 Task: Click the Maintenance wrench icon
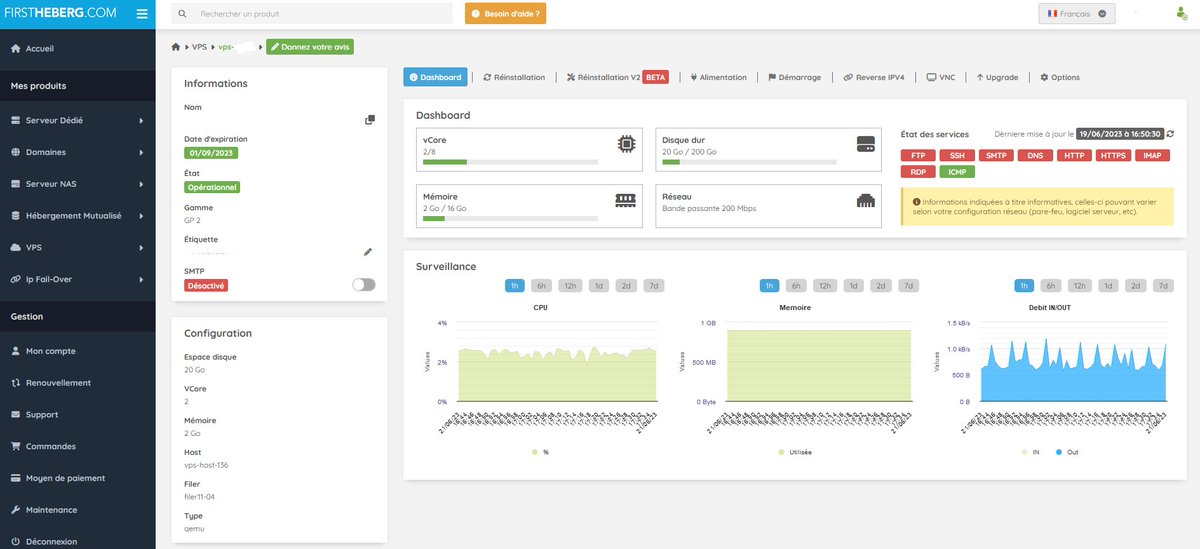click(15, 510)
